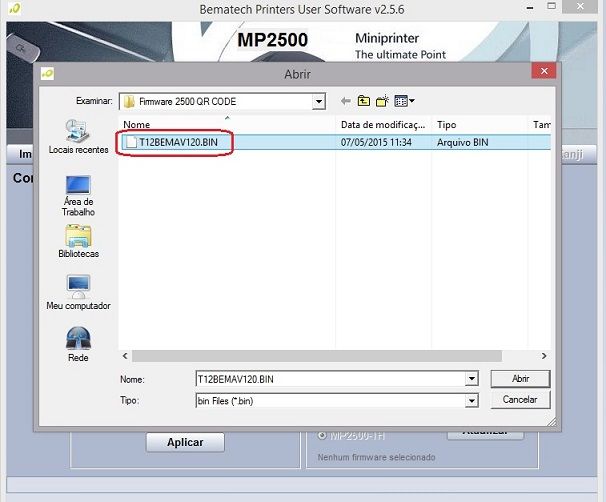Expand the Tipo file type dropdown
This screenshot has width=606, height=502.
click(471, 400)
